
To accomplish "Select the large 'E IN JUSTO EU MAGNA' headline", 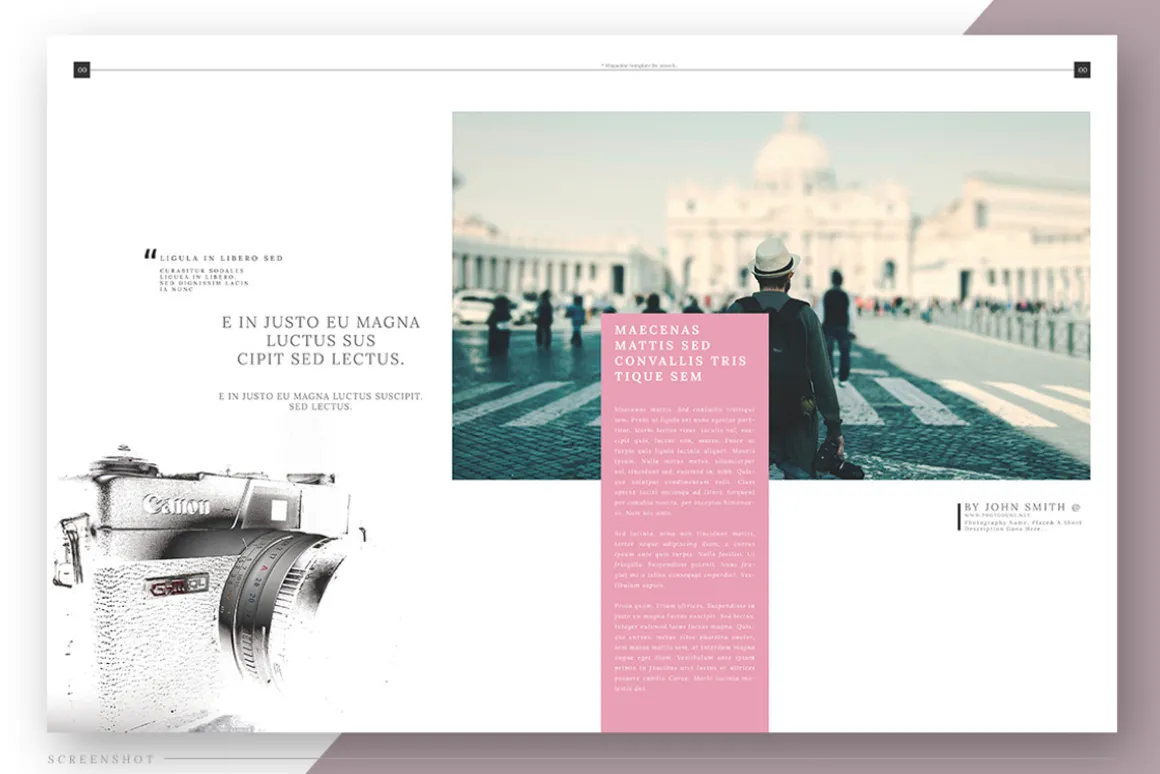I will tap(321, 340).
